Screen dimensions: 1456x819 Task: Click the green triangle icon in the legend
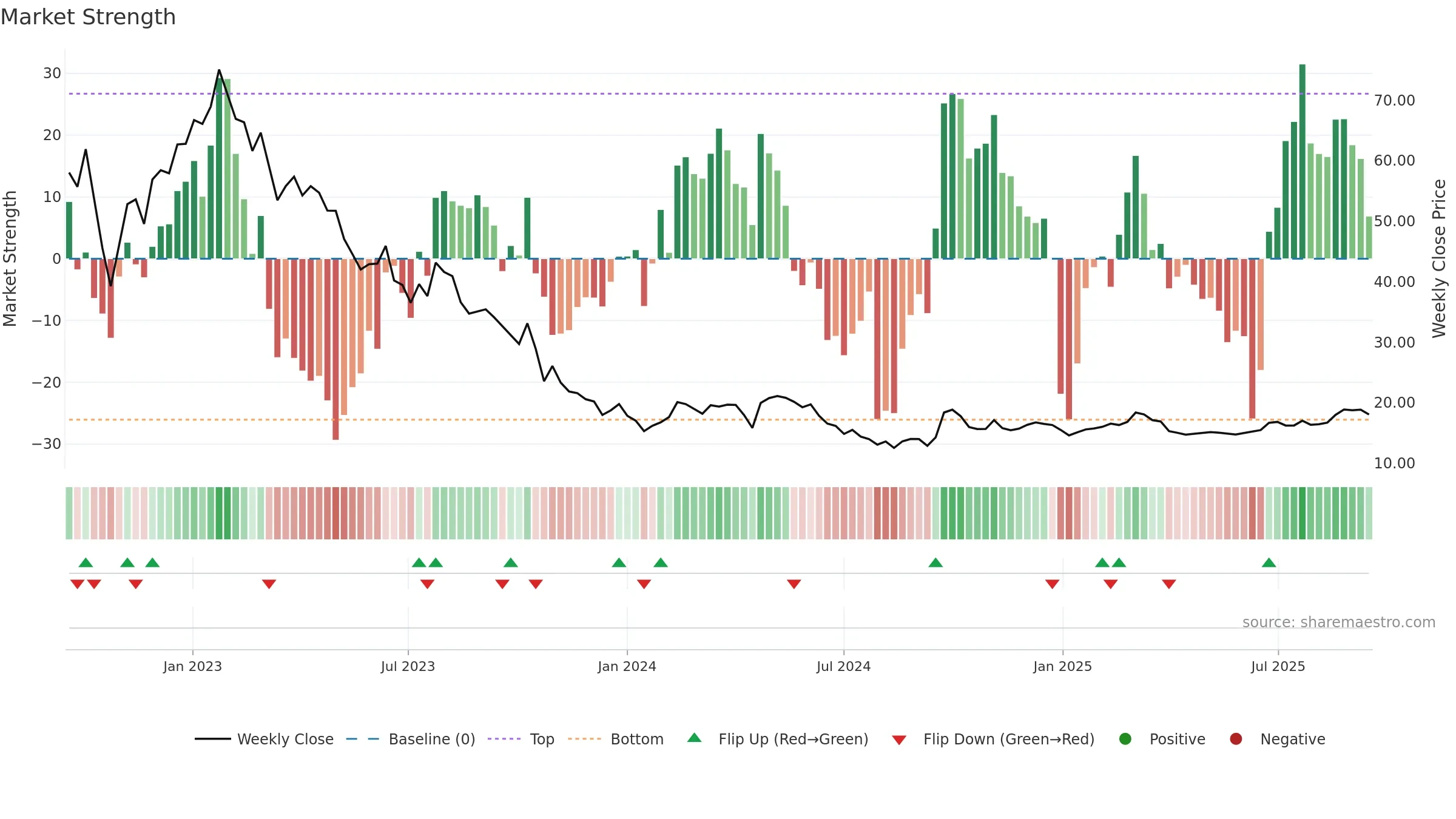[695, 738]
